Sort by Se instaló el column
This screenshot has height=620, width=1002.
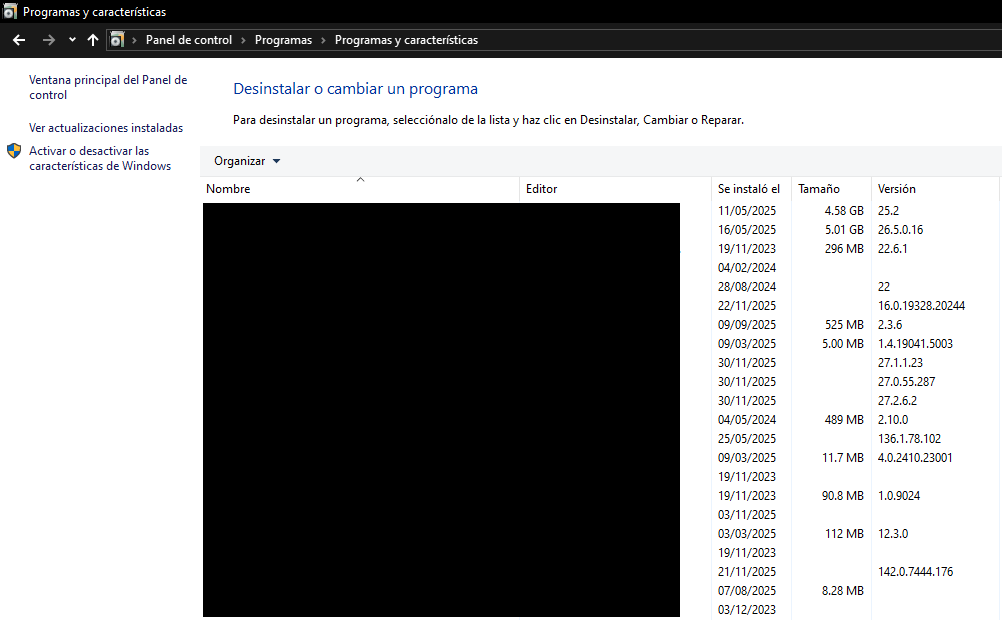[x=748, y=189]
